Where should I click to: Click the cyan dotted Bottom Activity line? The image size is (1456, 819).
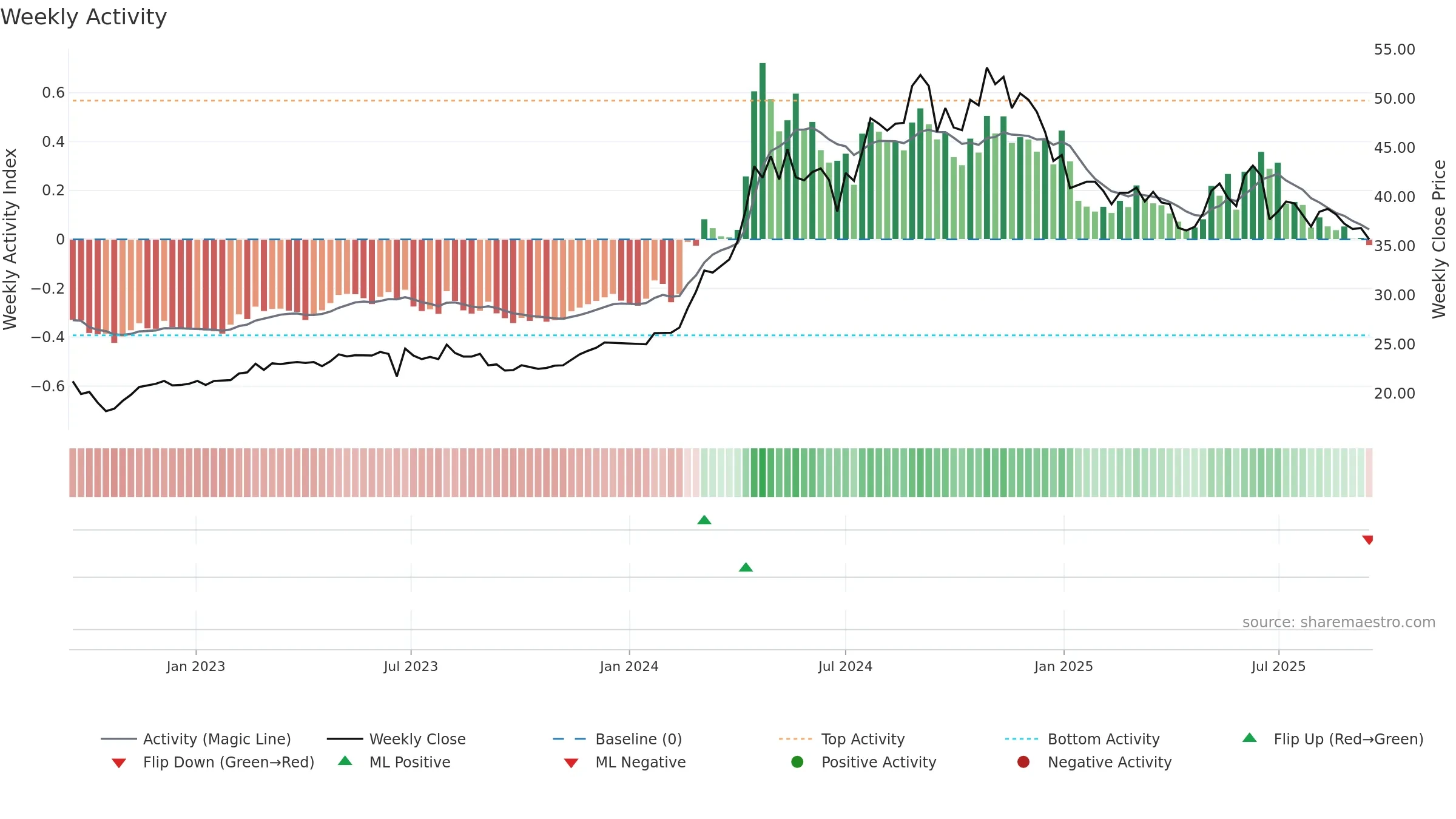point(720,335)
